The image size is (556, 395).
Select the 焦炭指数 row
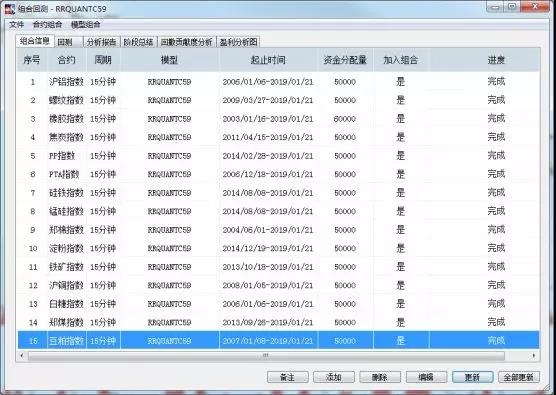278,137
